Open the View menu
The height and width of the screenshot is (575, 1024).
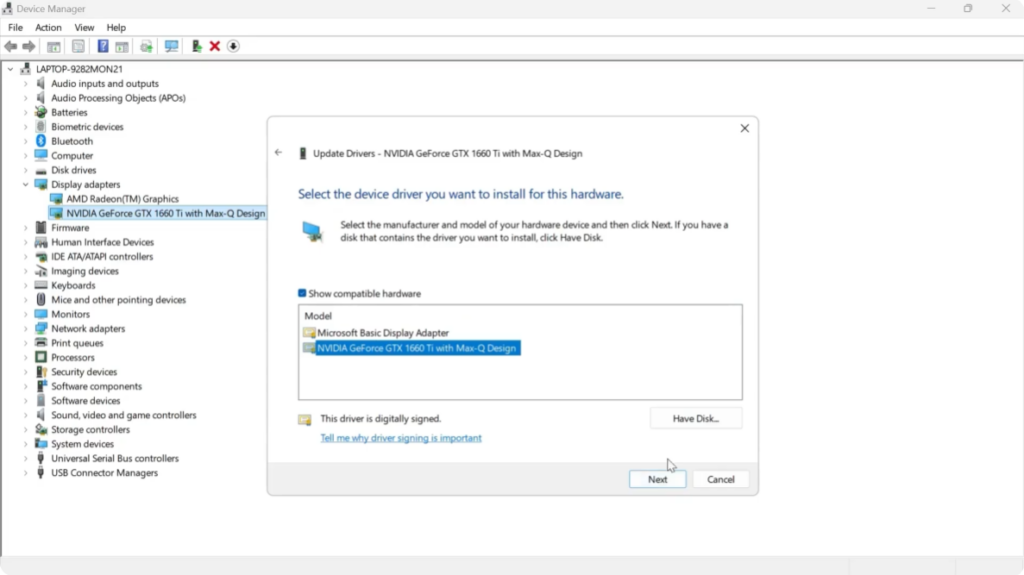coord(84,27)
